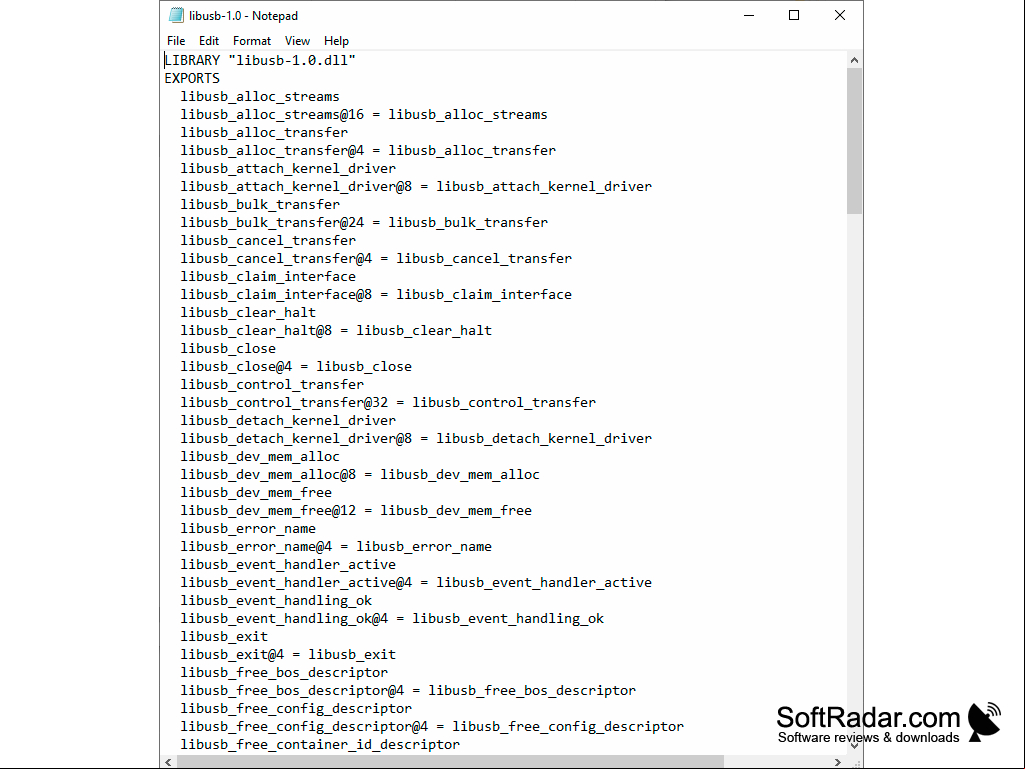
Task: Click the line starting "libusb_alloc_streams@16"
Action: click(364, 114)
